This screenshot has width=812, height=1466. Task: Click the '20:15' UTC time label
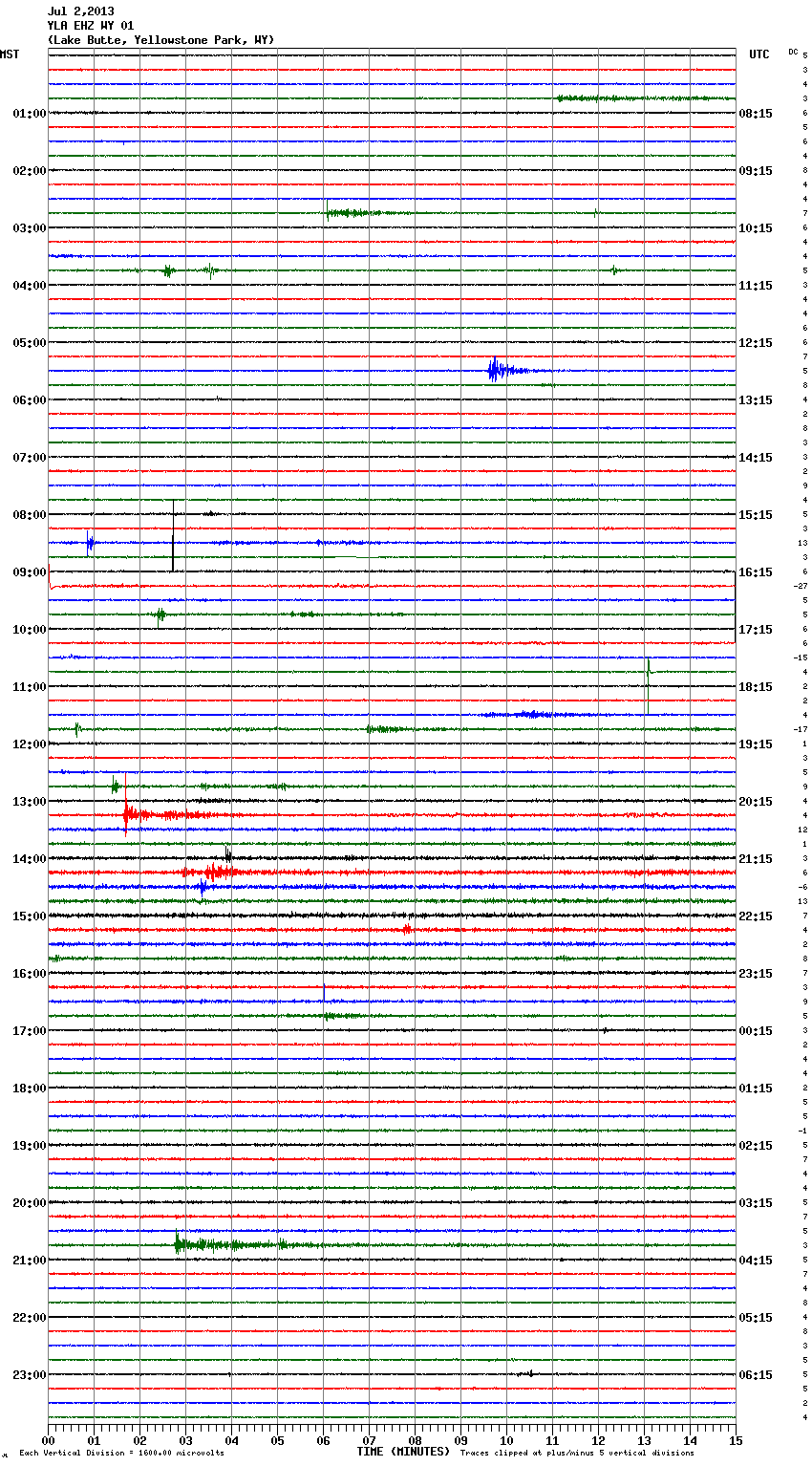tap(756, 802)
